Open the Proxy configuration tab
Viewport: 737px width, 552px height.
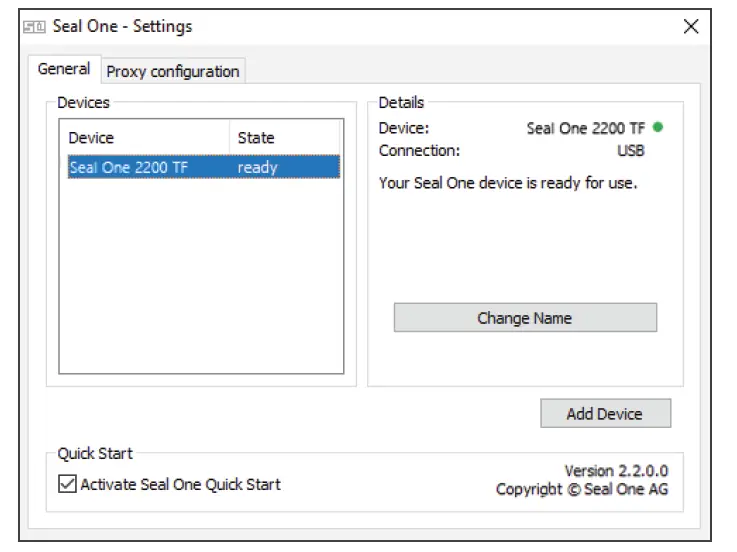tap(173, 71)
